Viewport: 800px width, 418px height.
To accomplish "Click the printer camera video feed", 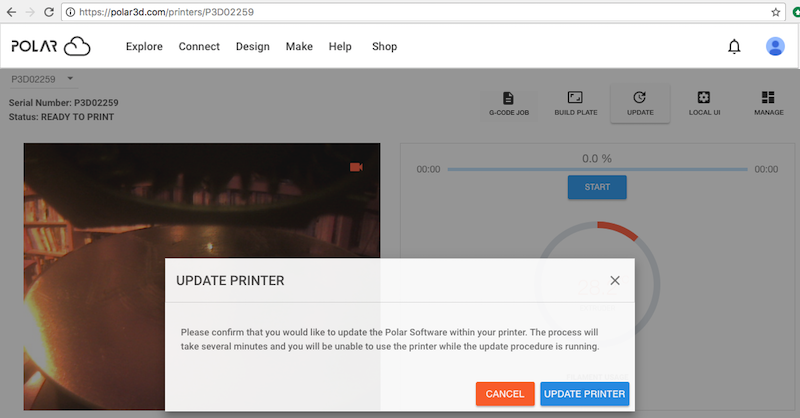I will pyautogui.click(x=202, y=276).
